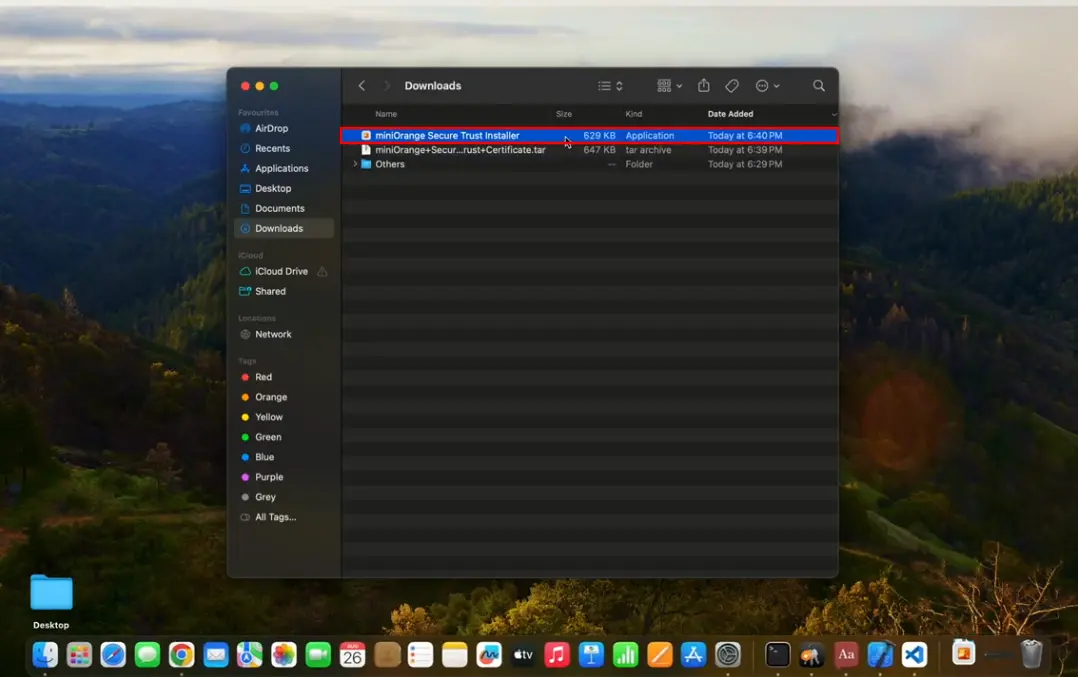Select AirDrop in the sidebar

pos(270,128)
